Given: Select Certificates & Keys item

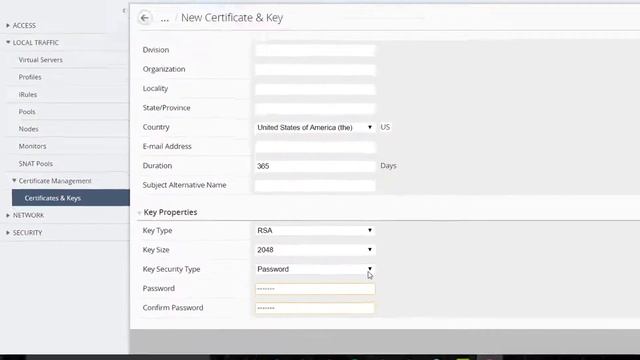Looking at the screenshot, I should tap(71, 198).
